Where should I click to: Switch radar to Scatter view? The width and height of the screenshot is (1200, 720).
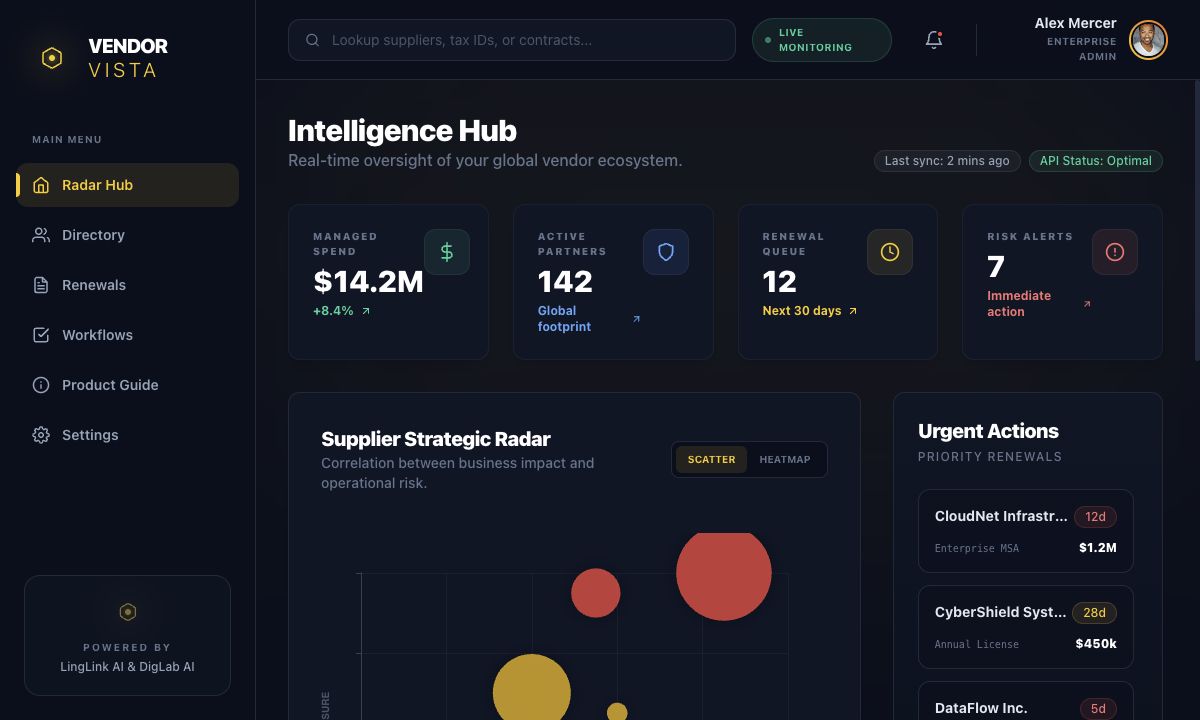click(711, 460)
